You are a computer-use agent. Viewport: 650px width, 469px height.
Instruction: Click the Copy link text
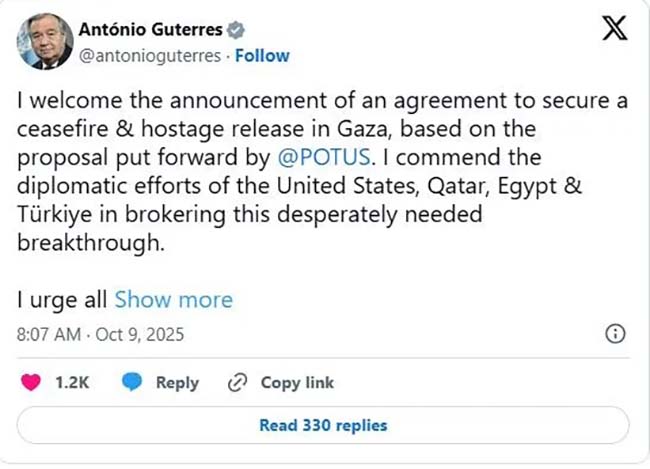point(297,383)
